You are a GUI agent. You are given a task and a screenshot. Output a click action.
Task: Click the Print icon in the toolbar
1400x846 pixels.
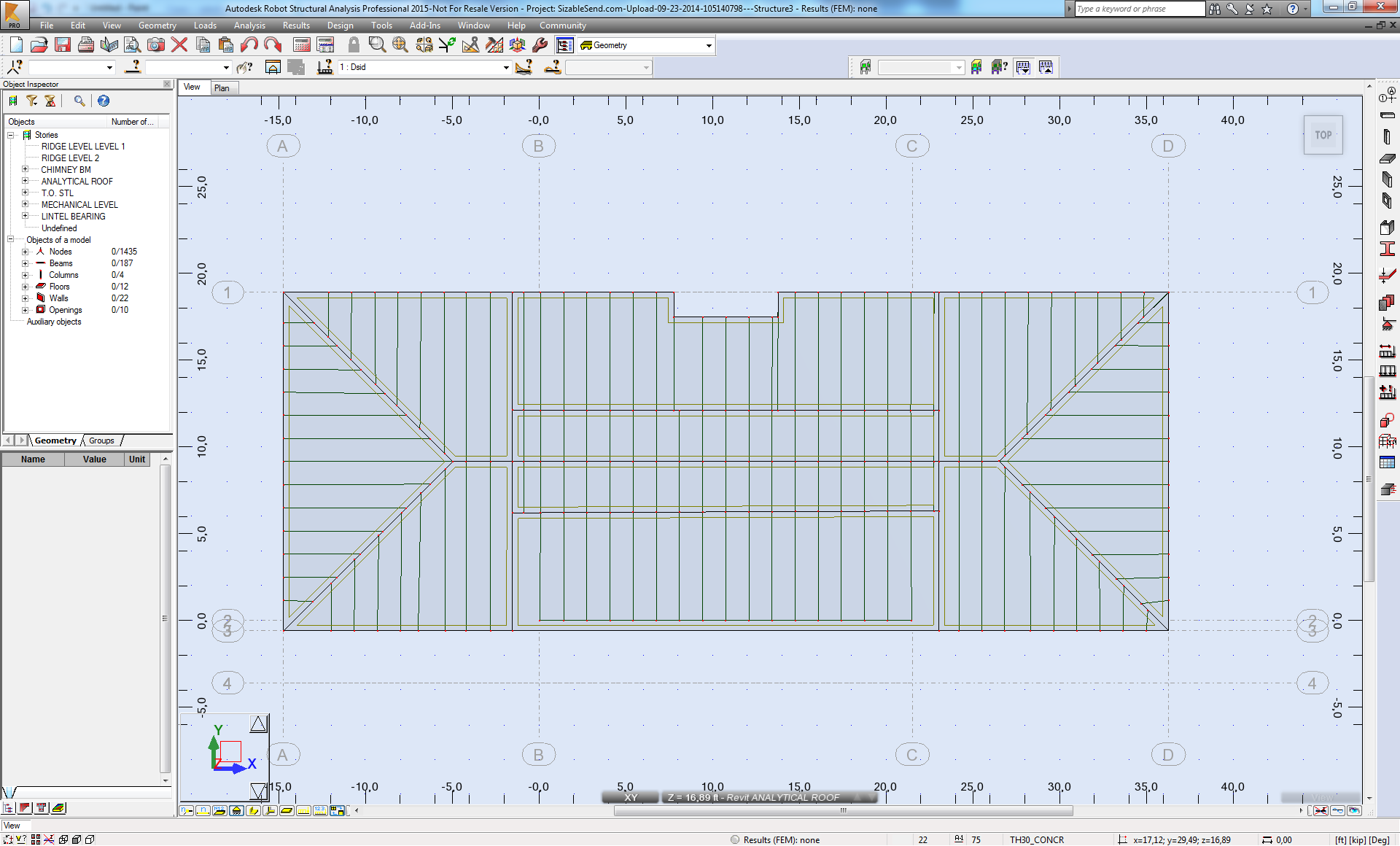86,45
